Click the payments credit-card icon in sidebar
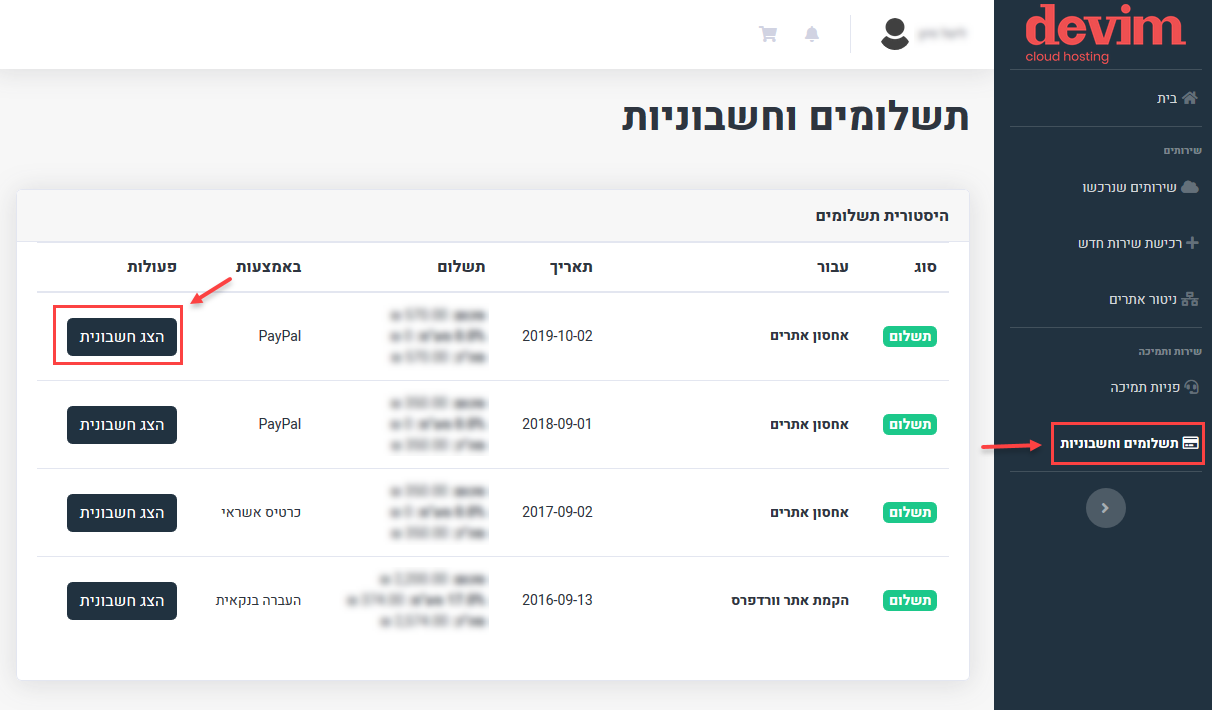 tap(1190, 443)
